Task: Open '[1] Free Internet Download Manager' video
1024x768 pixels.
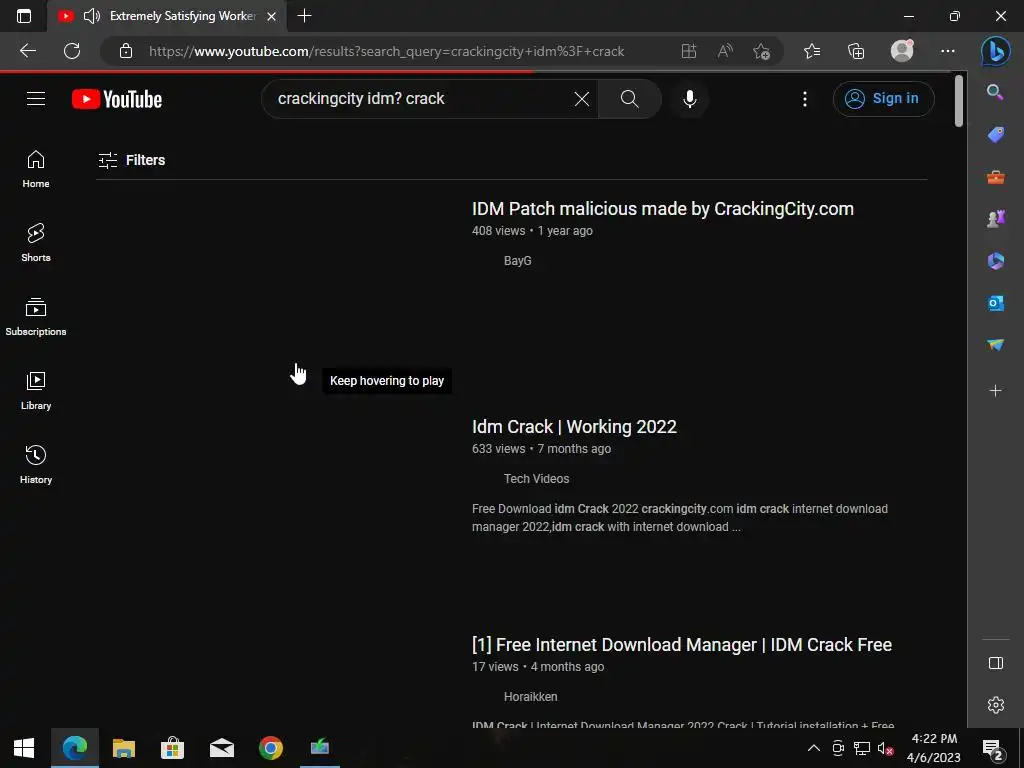Action: (x=681, y=645)
